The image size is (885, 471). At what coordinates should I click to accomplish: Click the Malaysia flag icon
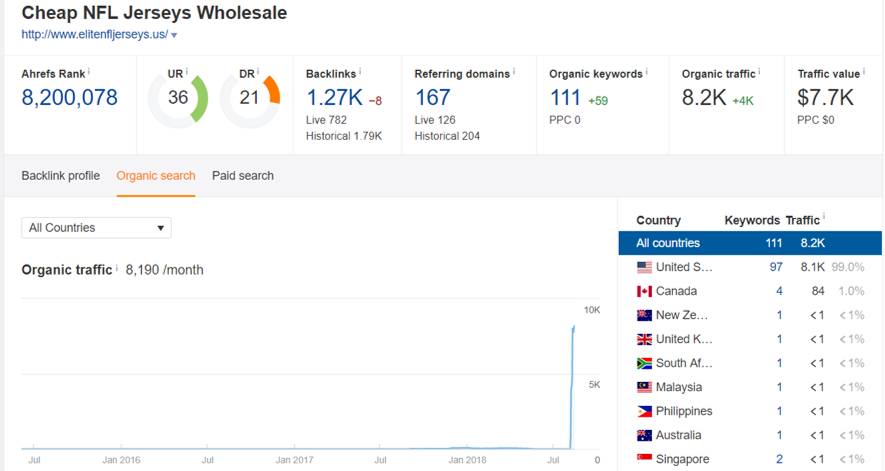click(644, 387)
